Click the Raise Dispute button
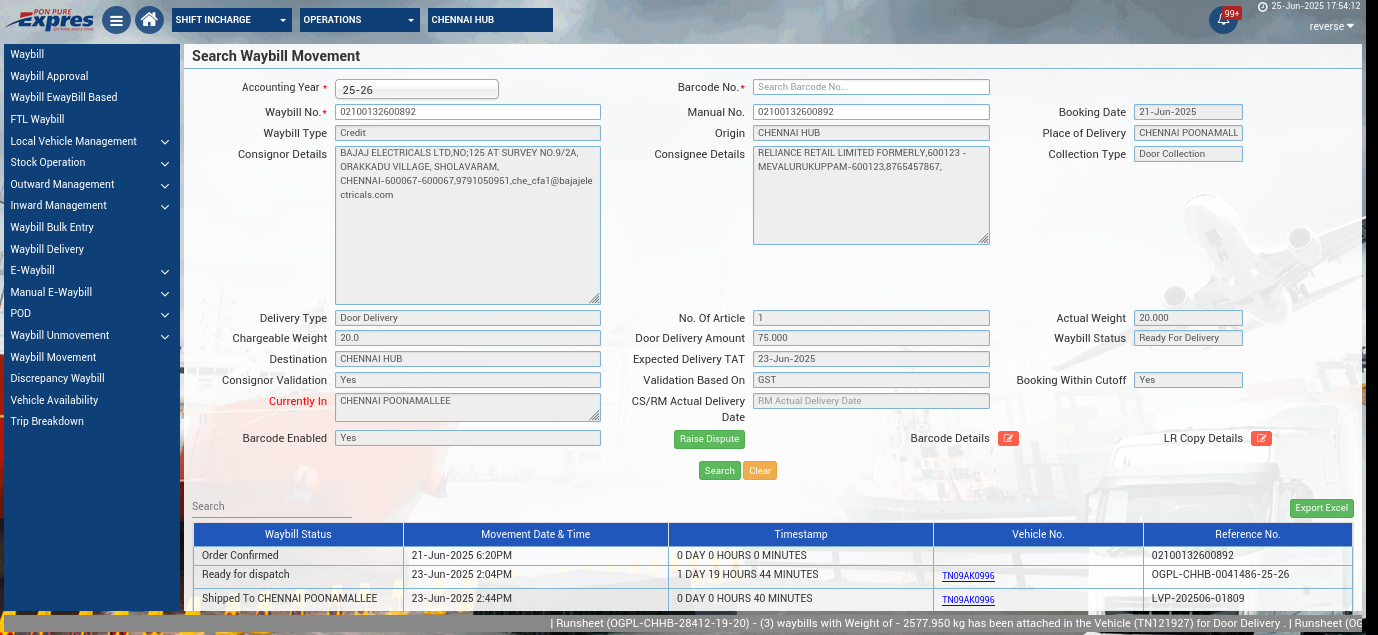The width and height of the screenshot is (1378, 635). tap(709, 439)
